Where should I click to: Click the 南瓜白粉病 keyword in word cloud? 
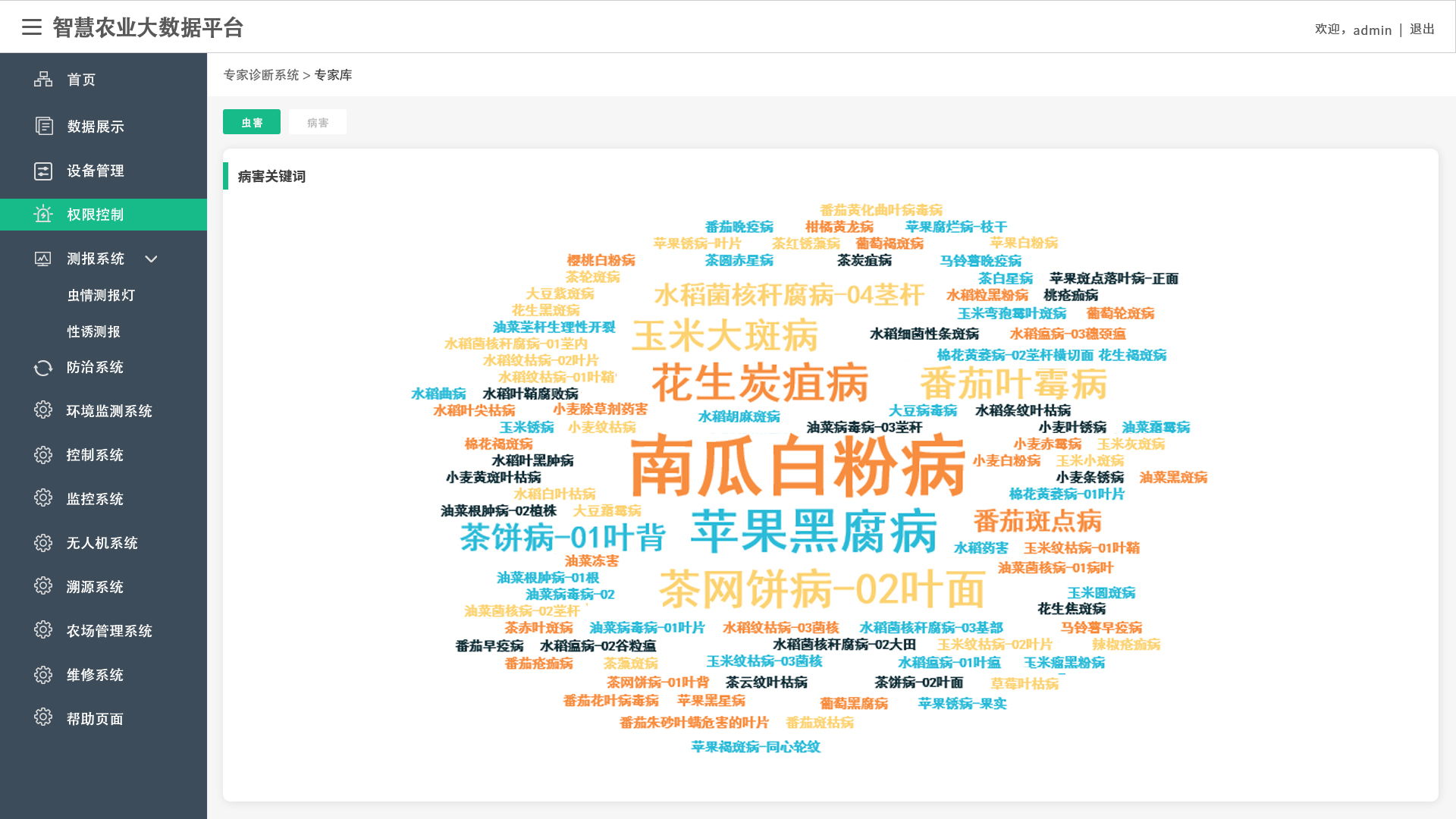[x=798, y=466]
